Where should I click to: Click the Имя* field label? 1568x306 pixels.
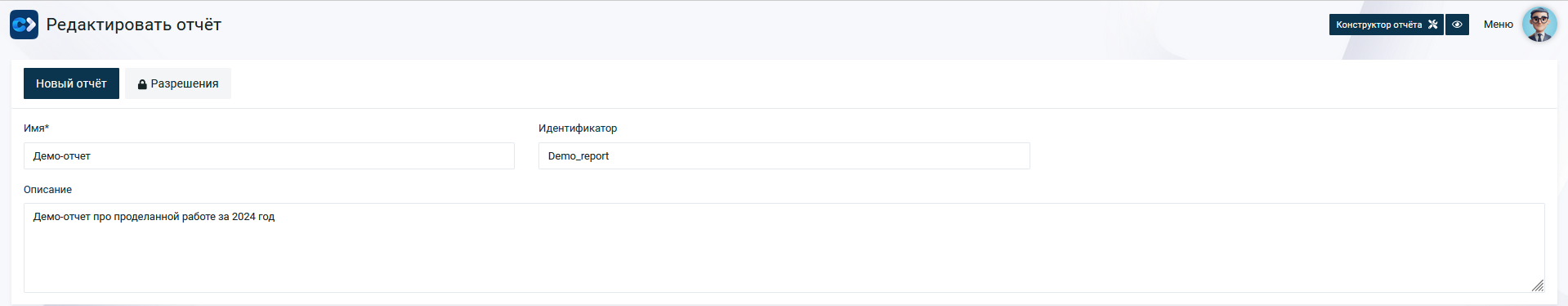coord(36,128)
